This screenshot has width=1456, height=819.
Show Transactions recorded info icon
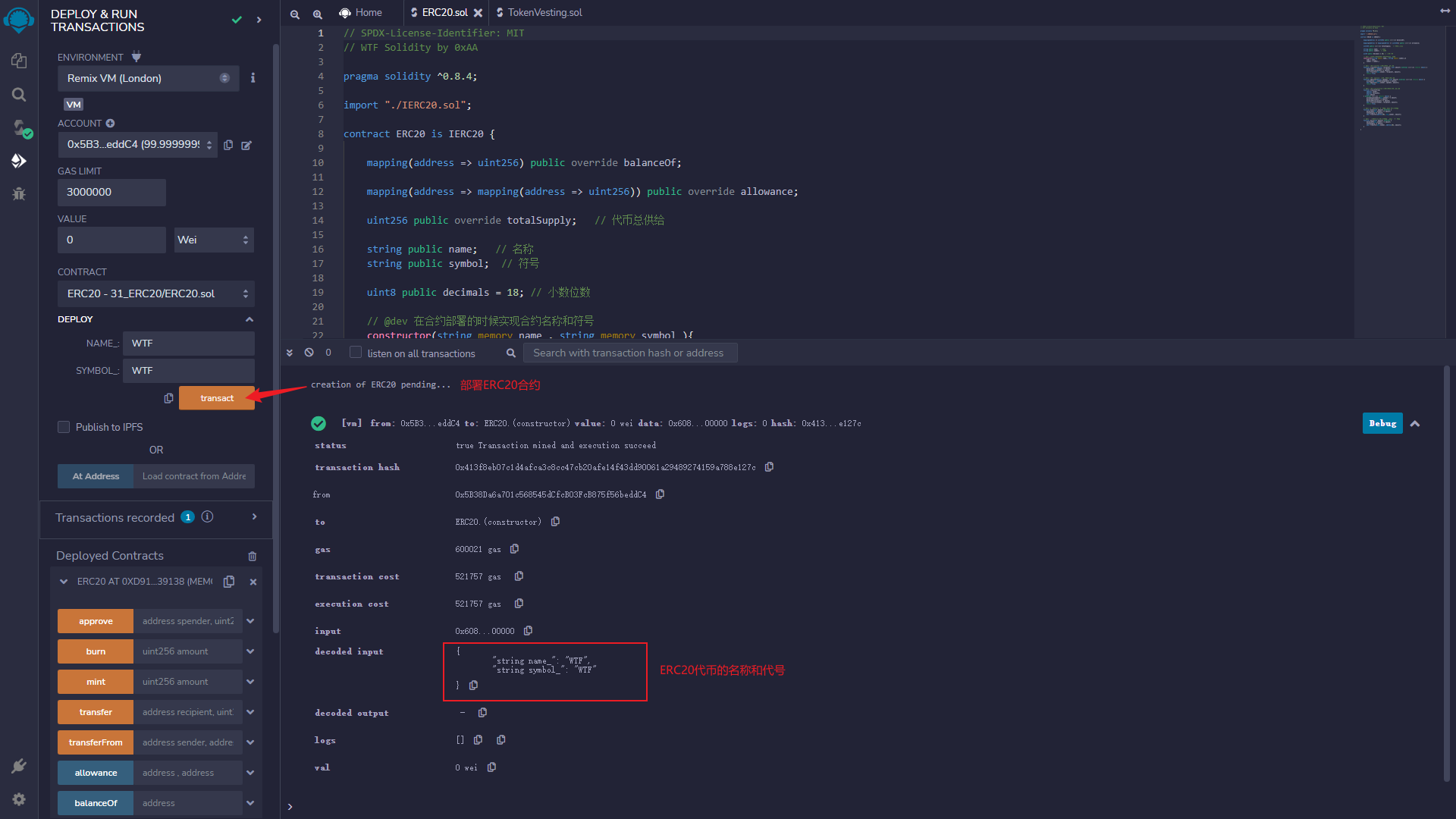point(207,517)
